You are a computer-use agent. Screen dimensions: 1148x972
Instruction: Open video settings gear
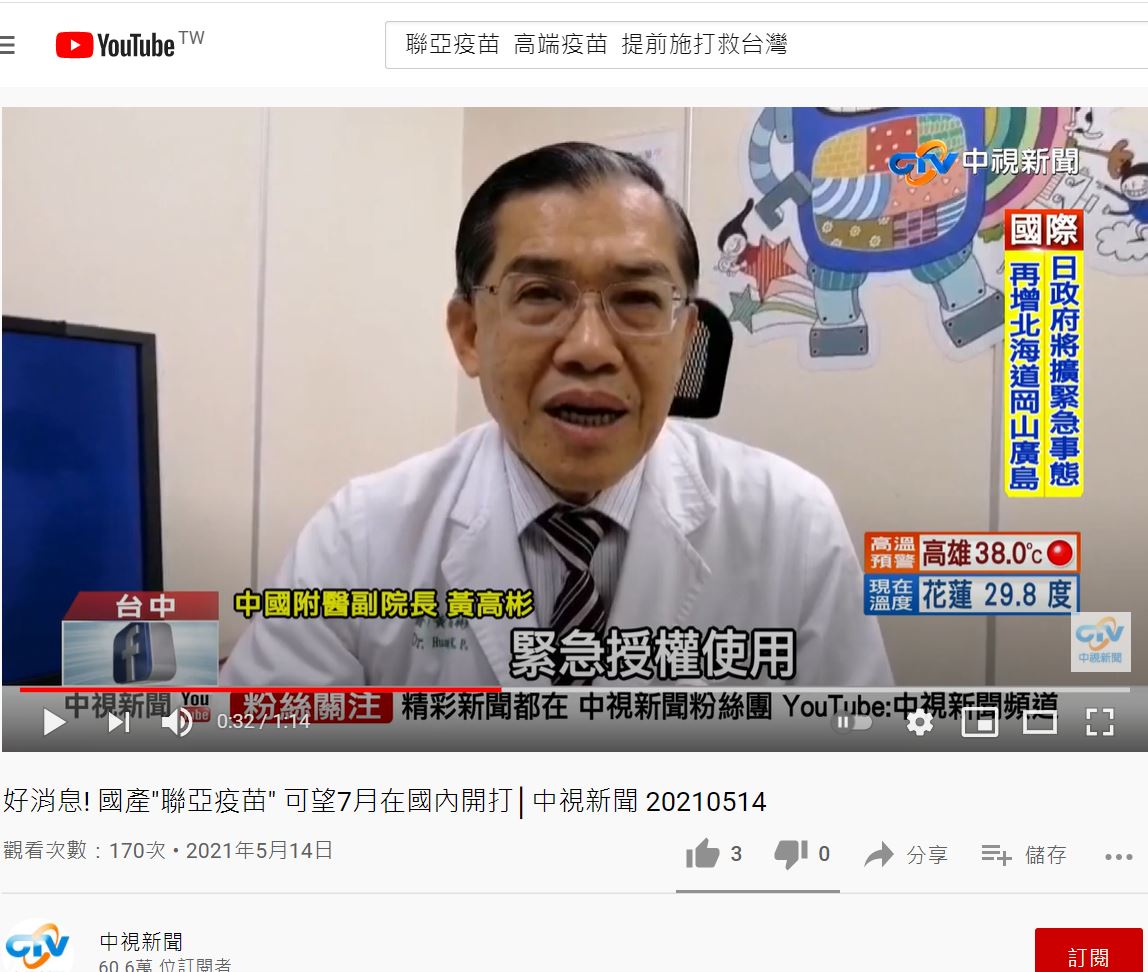(920, 722)
